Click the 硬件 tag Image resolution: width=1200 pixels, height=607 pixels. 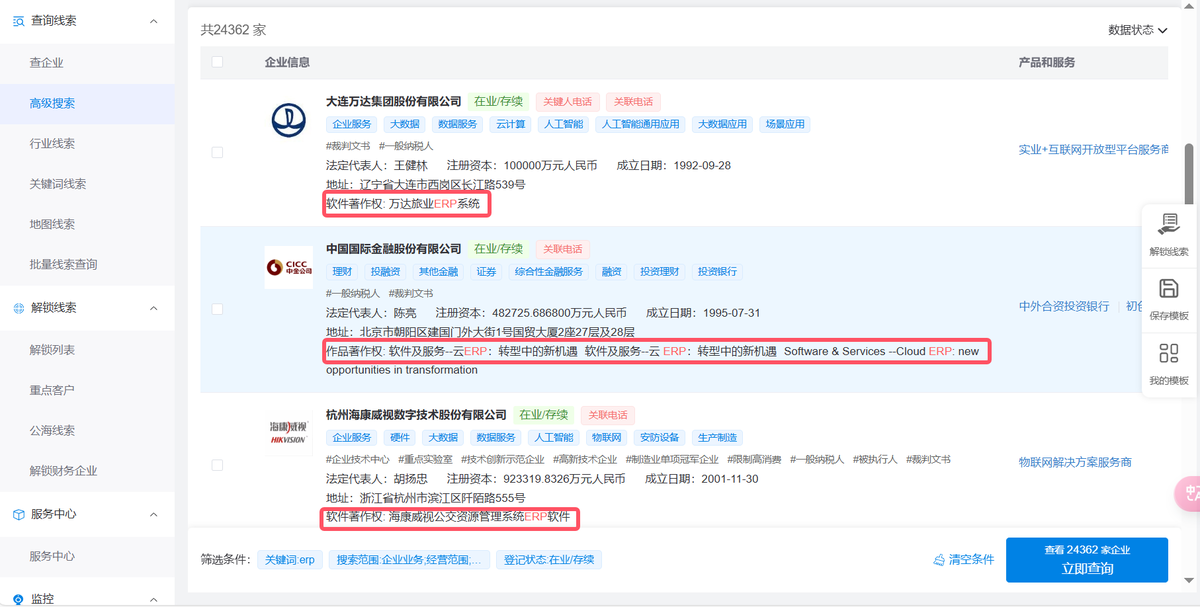[x=400, y=438]
